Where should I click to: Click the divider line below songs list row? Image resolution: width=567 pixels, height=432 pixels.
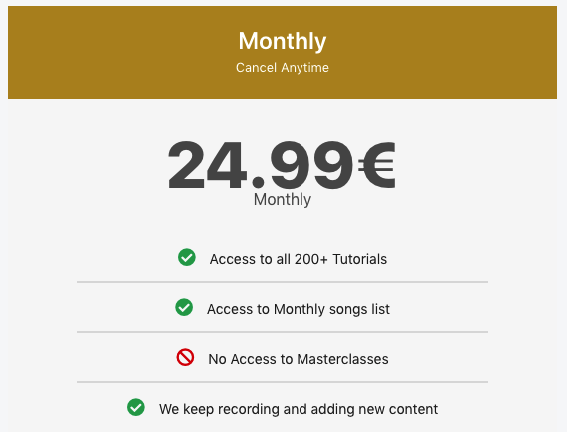coord(282,332)
